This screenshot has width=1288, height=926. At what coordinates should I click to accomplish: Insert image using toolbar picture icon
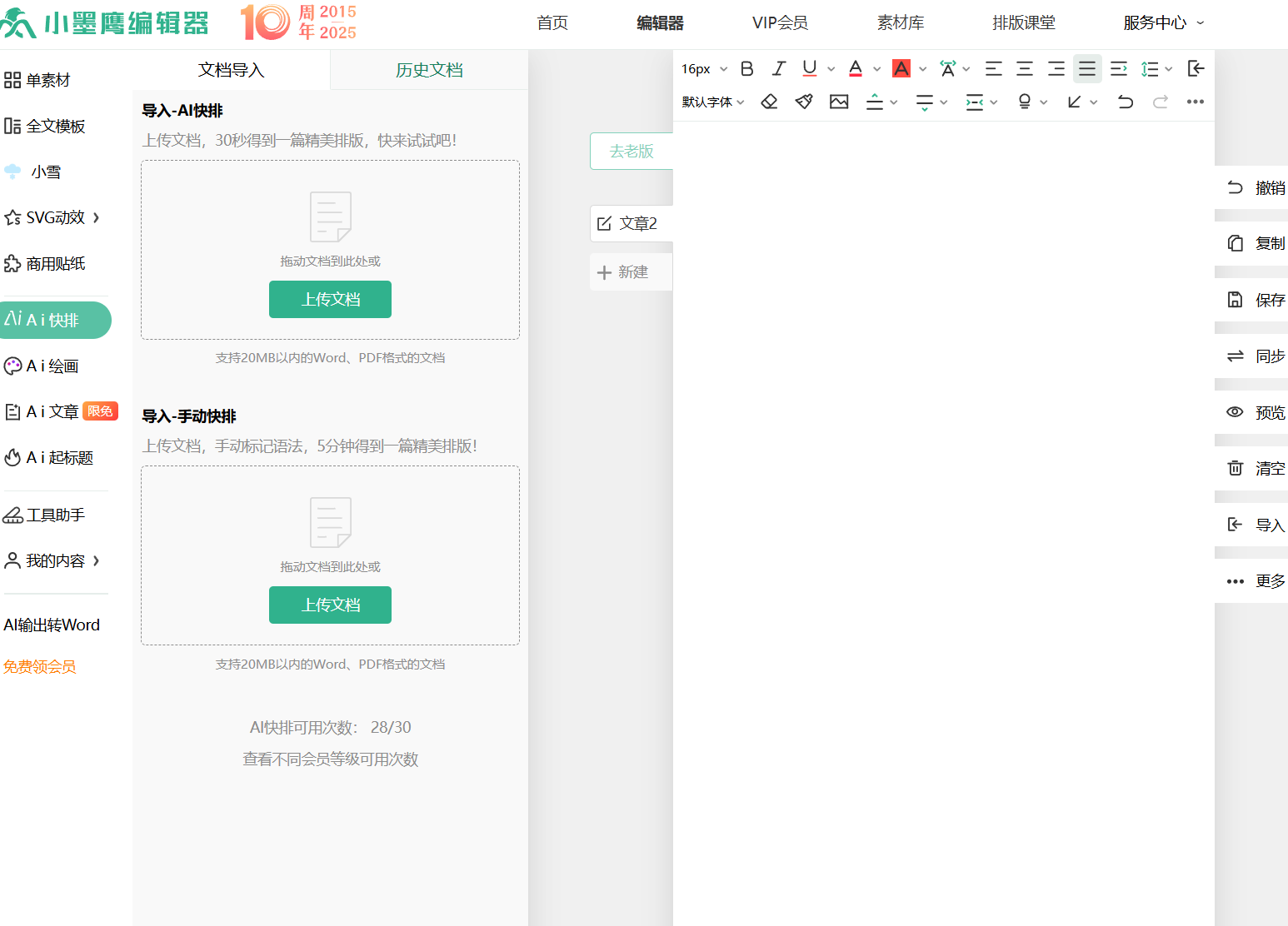click(839, 102)
